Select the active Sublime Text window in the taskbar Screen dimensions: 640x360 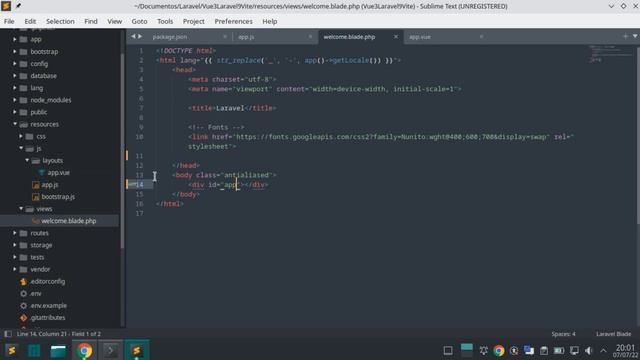coord(137,350)
